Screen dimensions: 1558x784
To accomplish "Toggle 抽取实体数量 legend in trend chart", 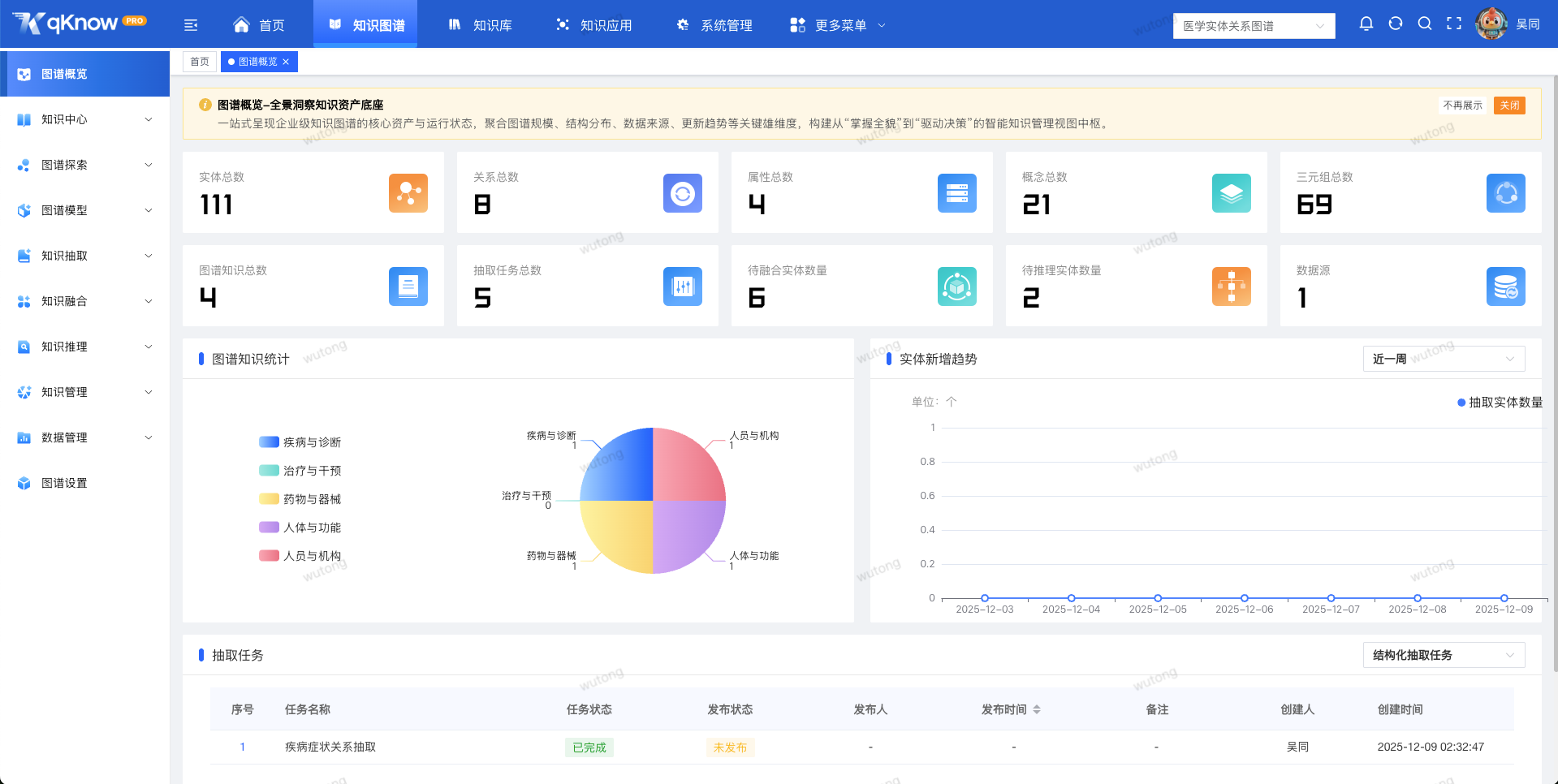I will point(1500,403).
